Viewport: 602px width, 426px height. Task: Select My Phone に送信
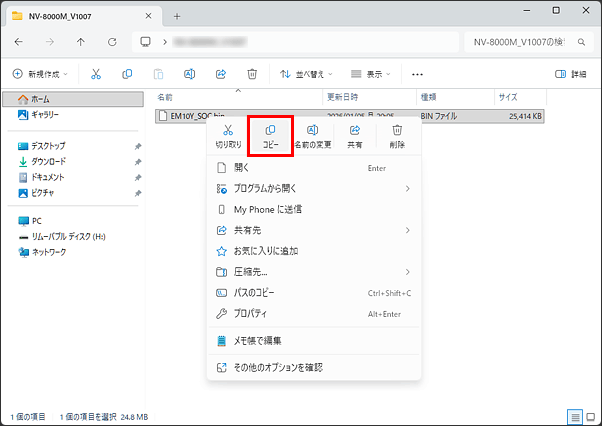[314, 210]
